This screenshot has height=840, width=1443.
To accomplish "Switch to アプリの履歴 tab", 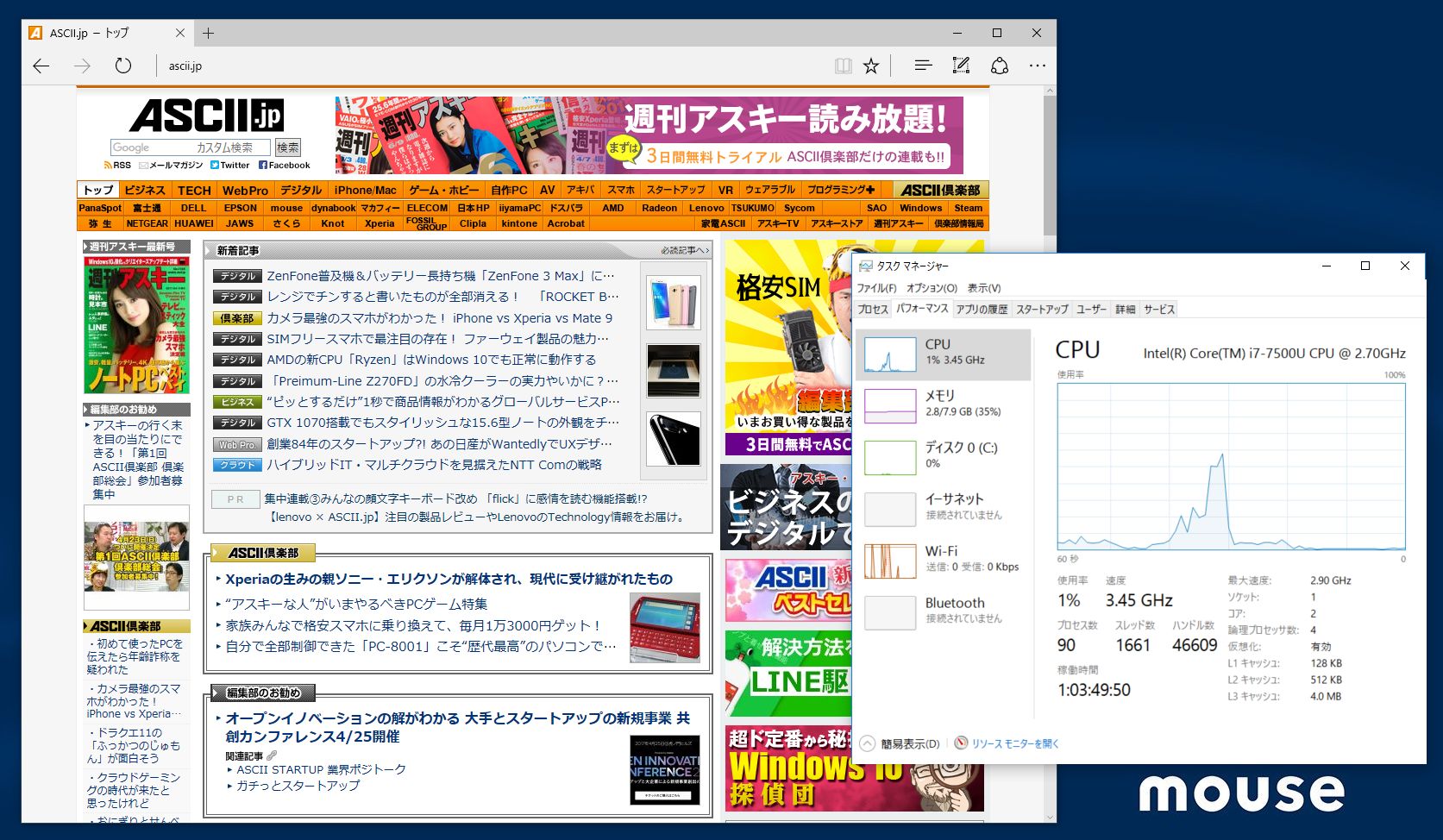I will coord(982,309).
